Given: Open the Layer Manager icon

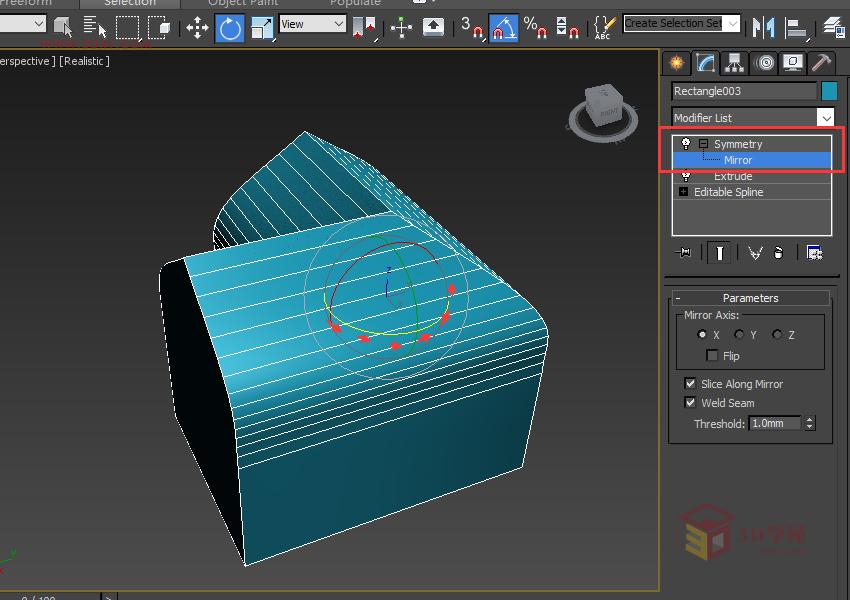Looking at the screenshot, I should [834, 27].
